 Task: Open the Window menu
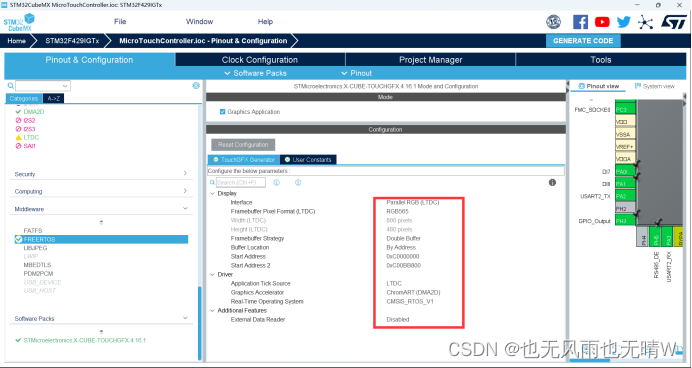point(199,22)
